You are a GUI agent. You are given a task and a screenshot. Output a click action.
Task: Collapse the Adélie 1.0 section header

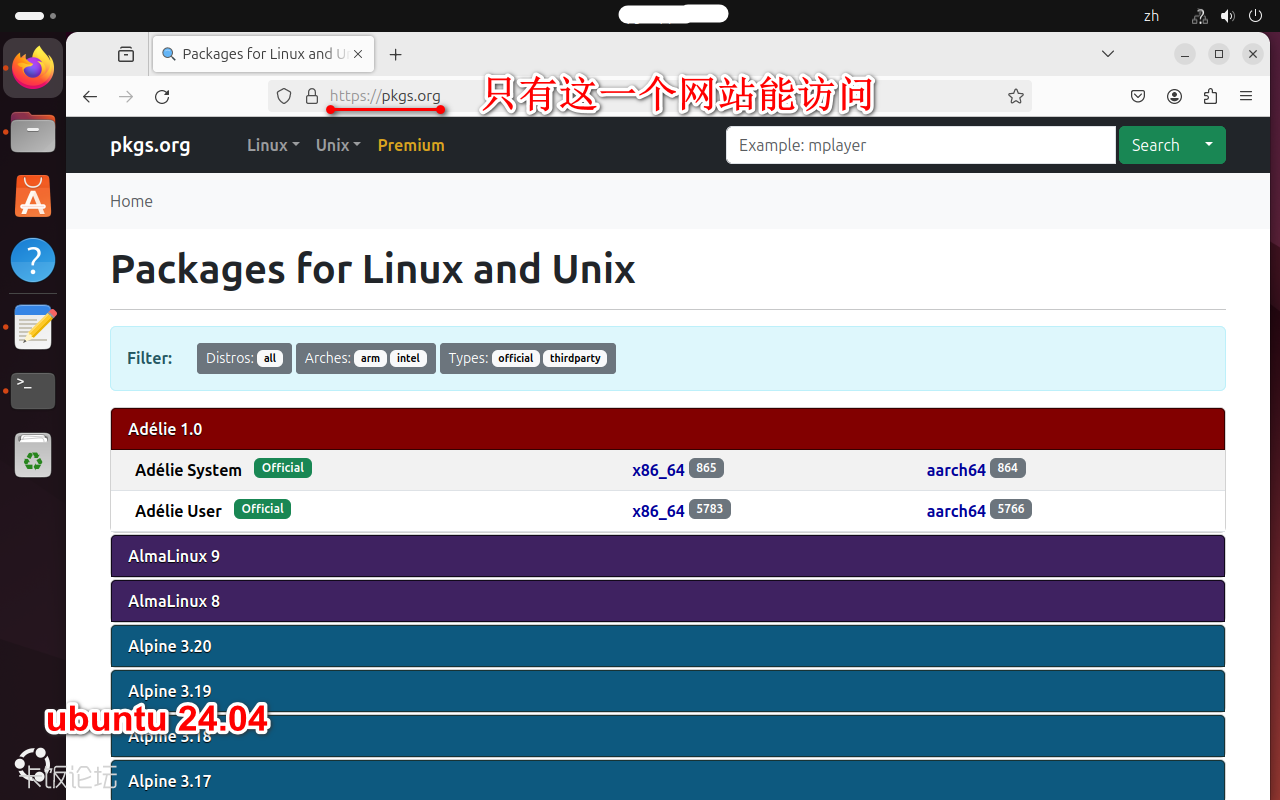pos(667,429)
